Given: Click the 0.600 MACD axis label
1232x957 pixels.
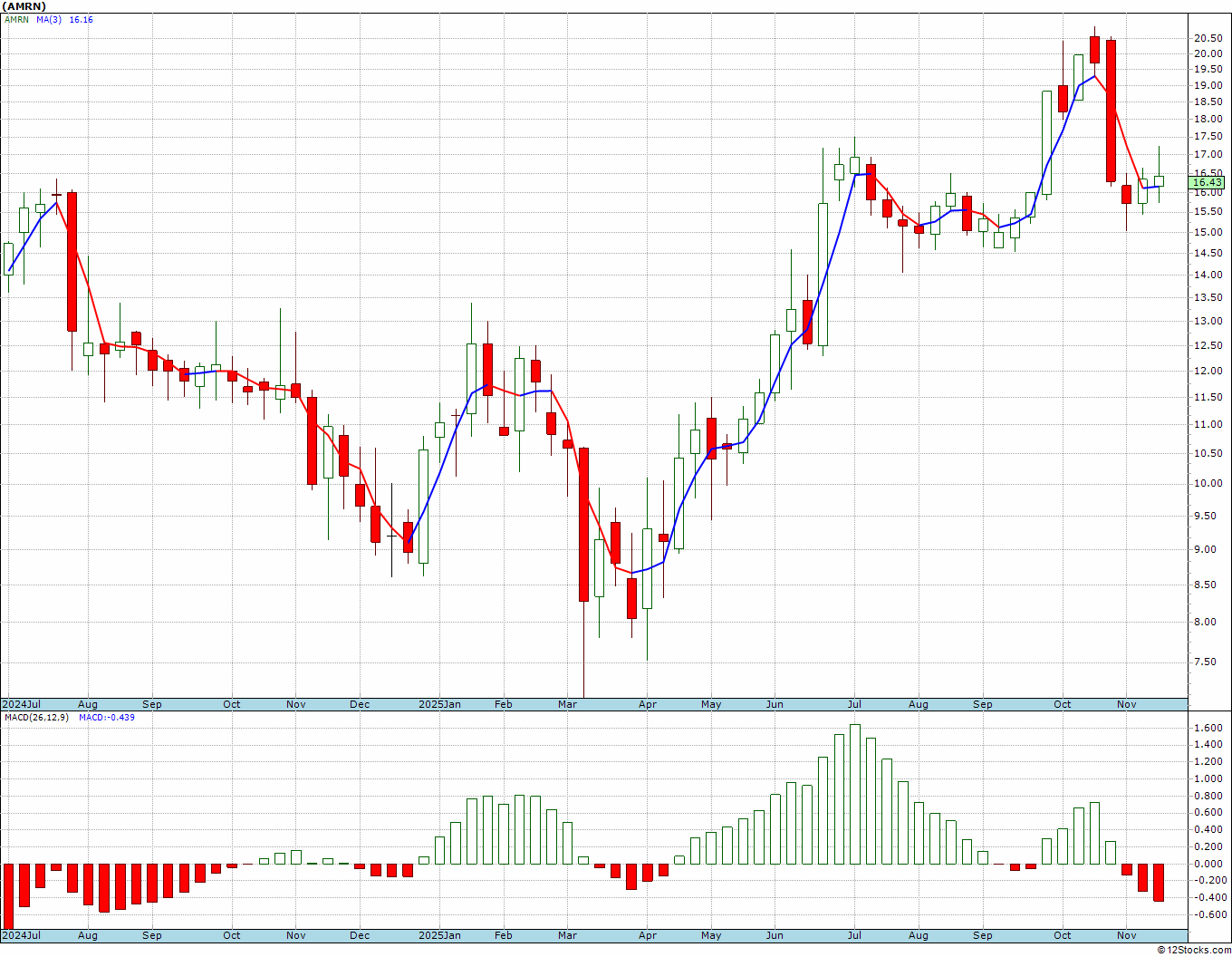Looking at the screenshot, I should pyautogui.click(x=1208, y=813).
